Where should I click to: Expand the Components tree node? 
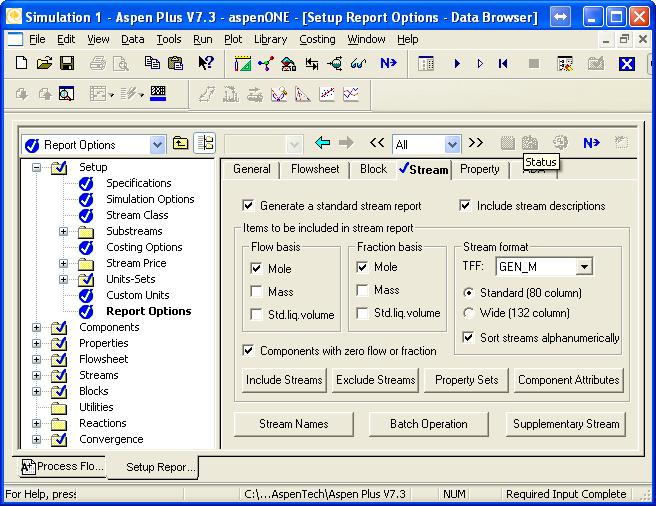click(36, 327)
